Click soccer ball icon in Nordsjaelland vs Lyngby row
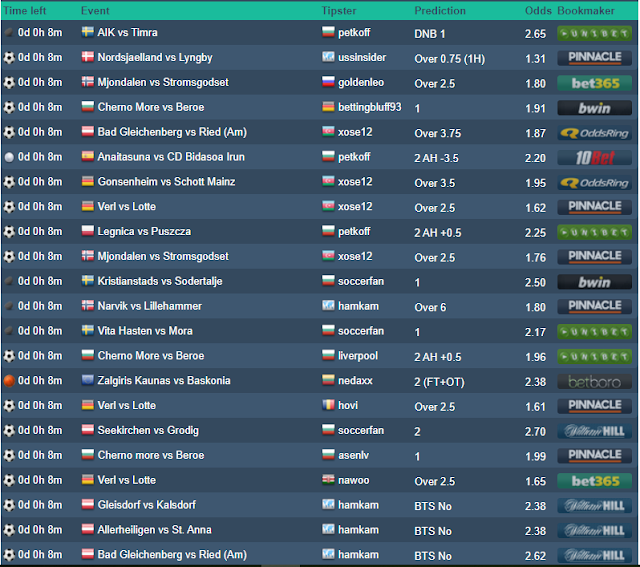This screenshot has height=567, width=640. pyautogui.click(x=9, y=58)
